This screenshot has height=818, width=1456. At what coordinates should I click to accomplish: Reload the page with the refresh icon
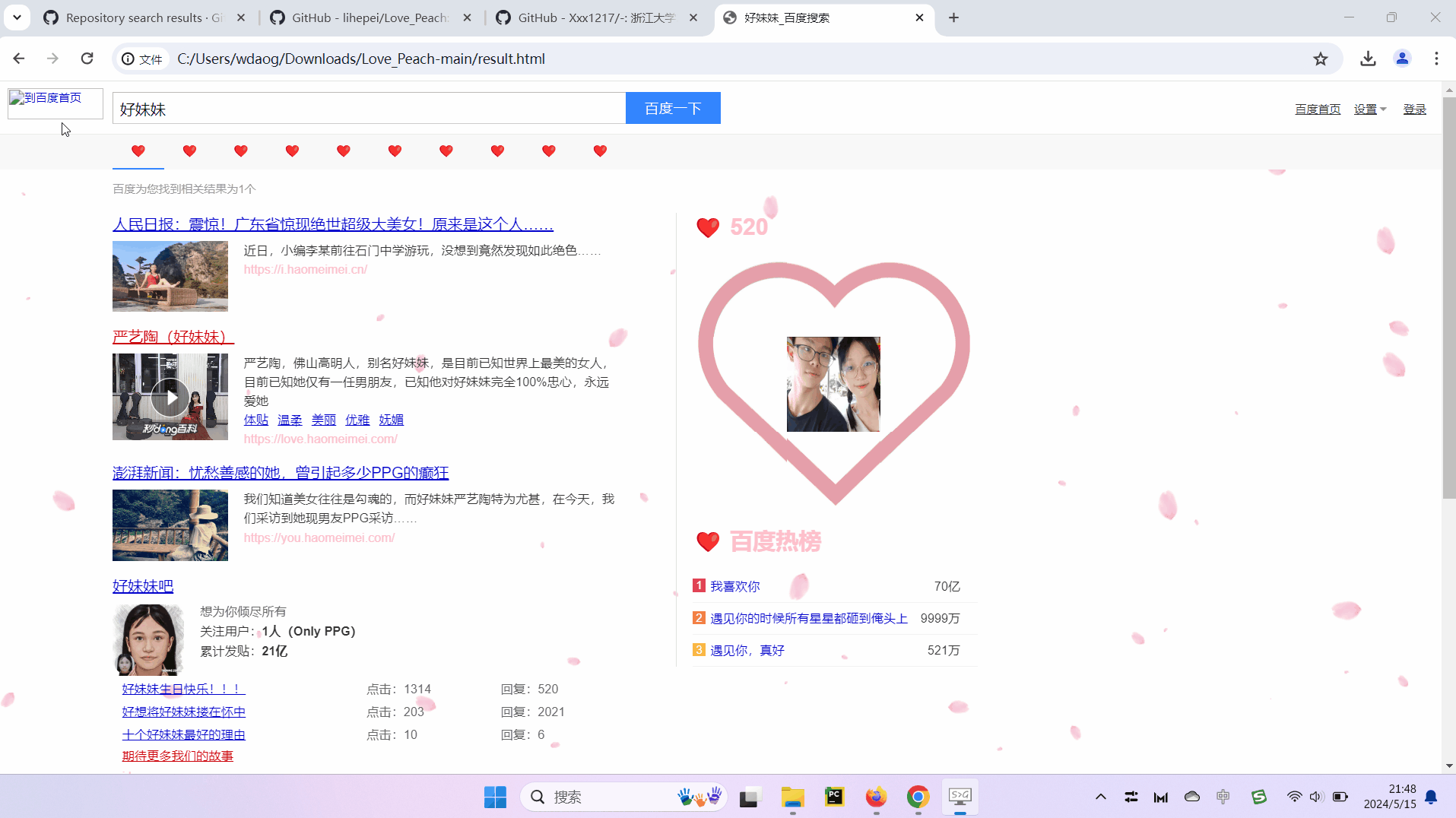[x=87, y=59]
